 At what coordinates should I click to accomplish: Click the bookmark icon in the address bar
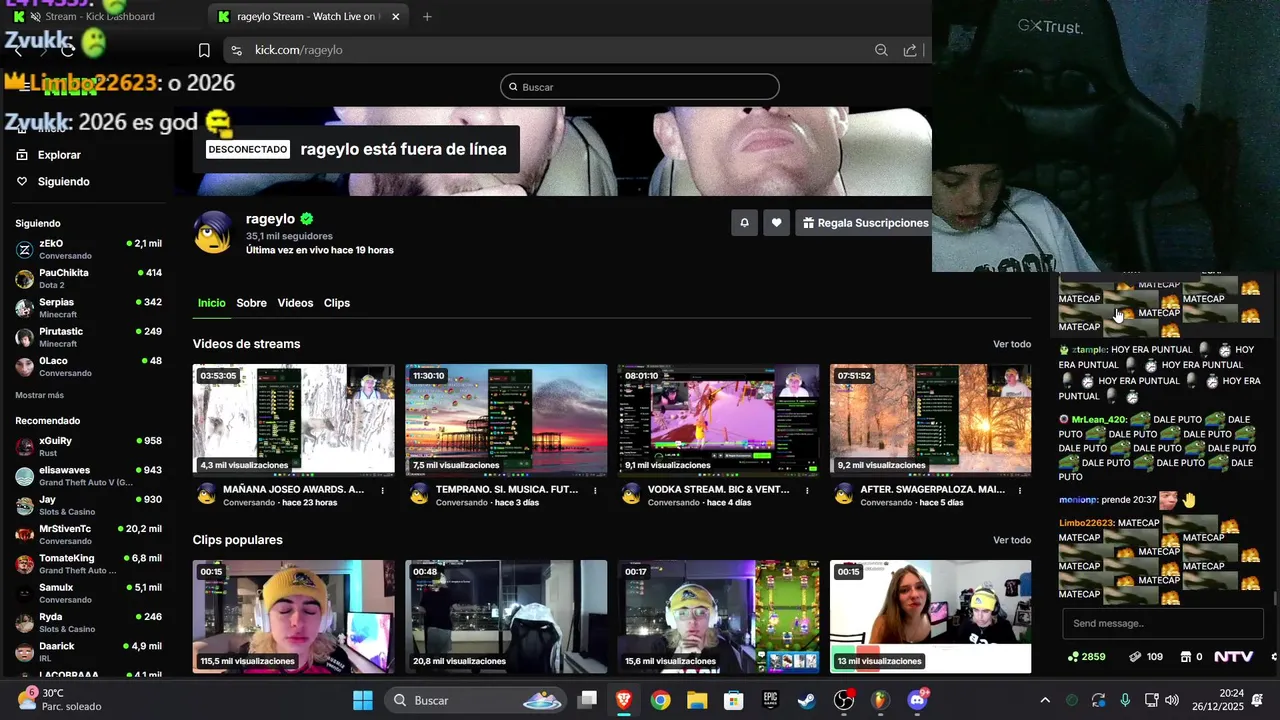(x=204, y=50)
